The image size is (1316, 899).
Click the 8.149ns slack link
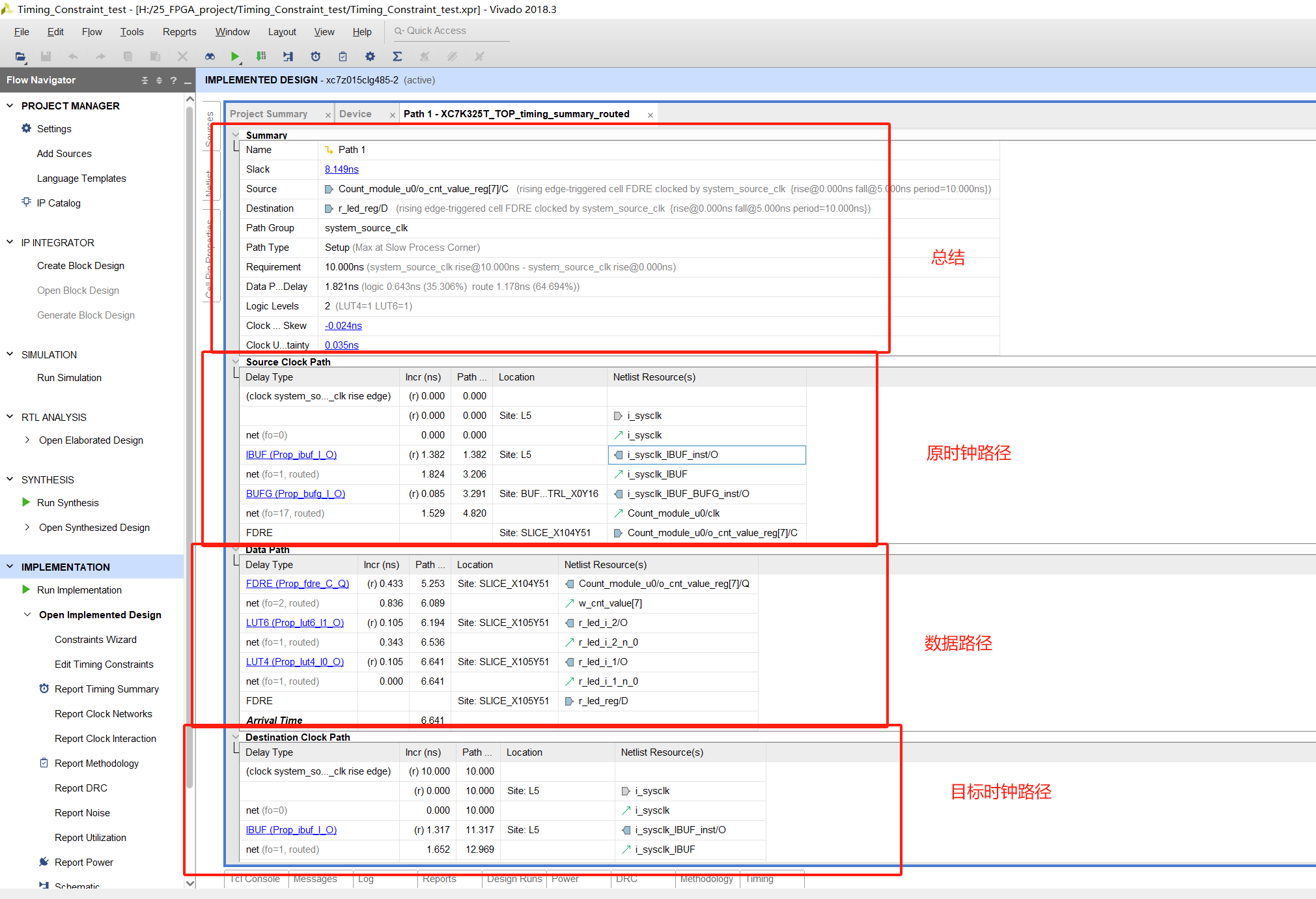point(341,169)
